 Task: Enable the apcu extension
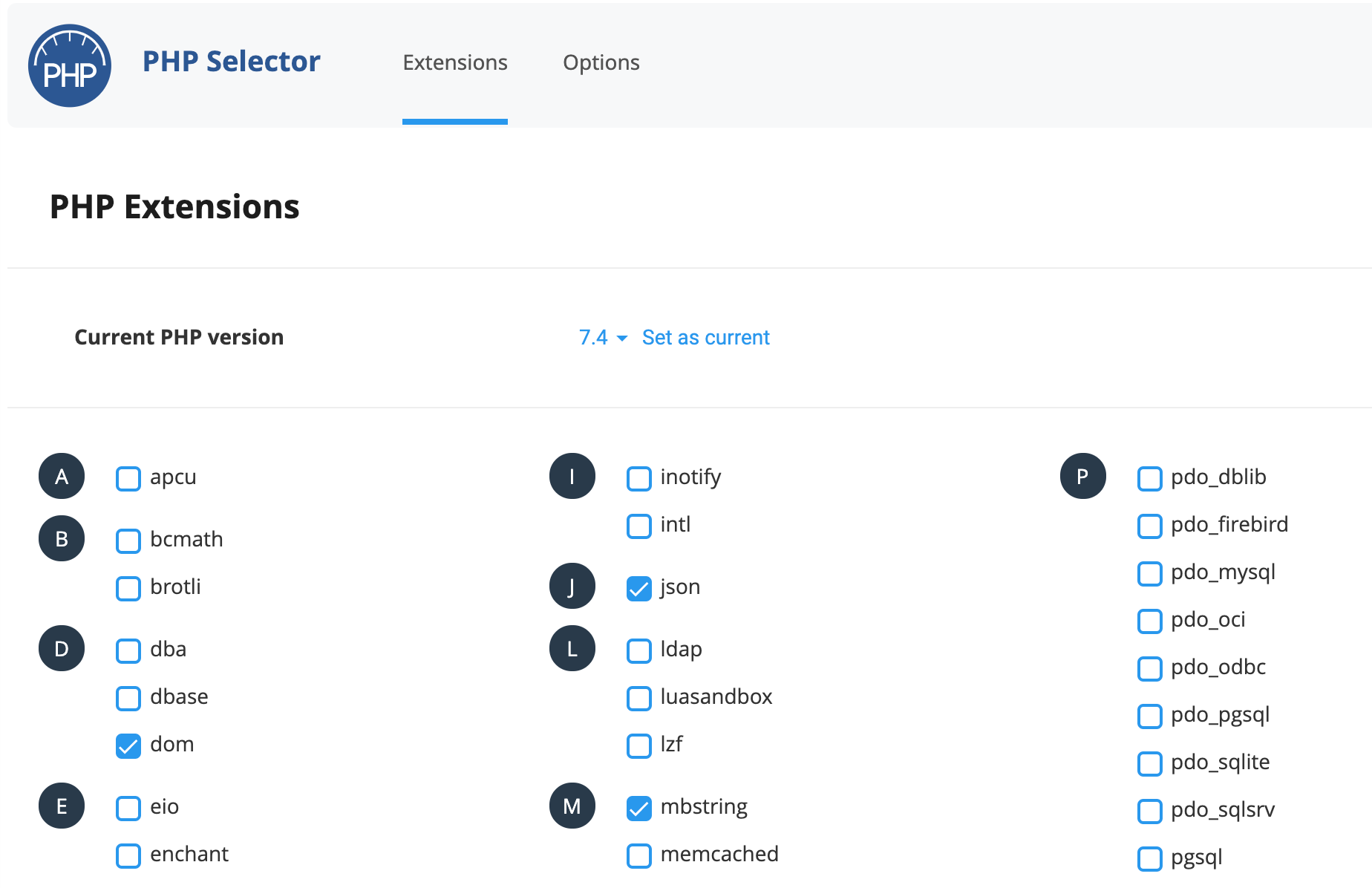coord(128,479)
